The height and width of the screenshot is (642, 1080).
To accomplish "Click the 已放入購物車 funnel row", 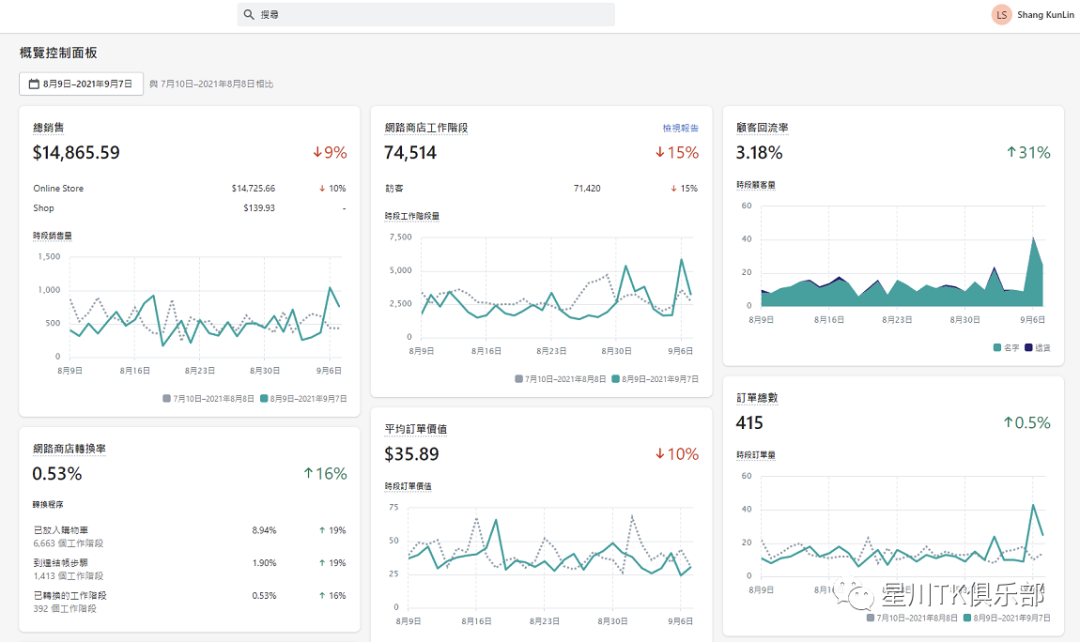I will pyautogui.click(x=189, y=537).
